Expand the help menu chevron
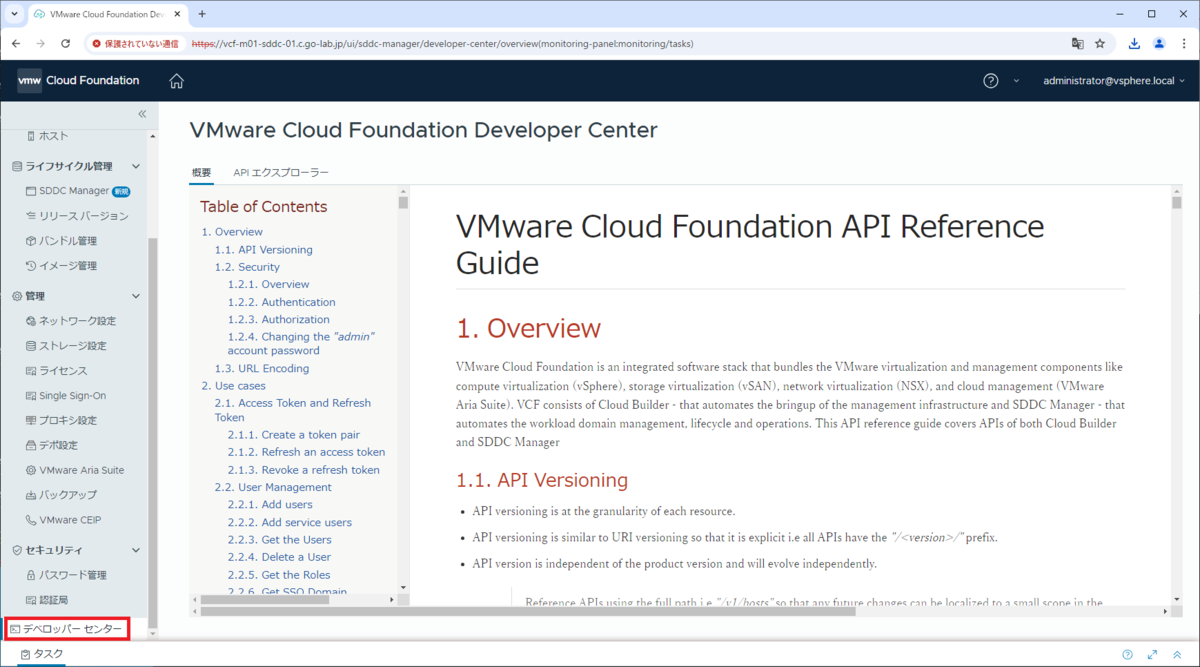Image resolution: width=1200 pixels, height=667 pixels. pos(1016,81)
